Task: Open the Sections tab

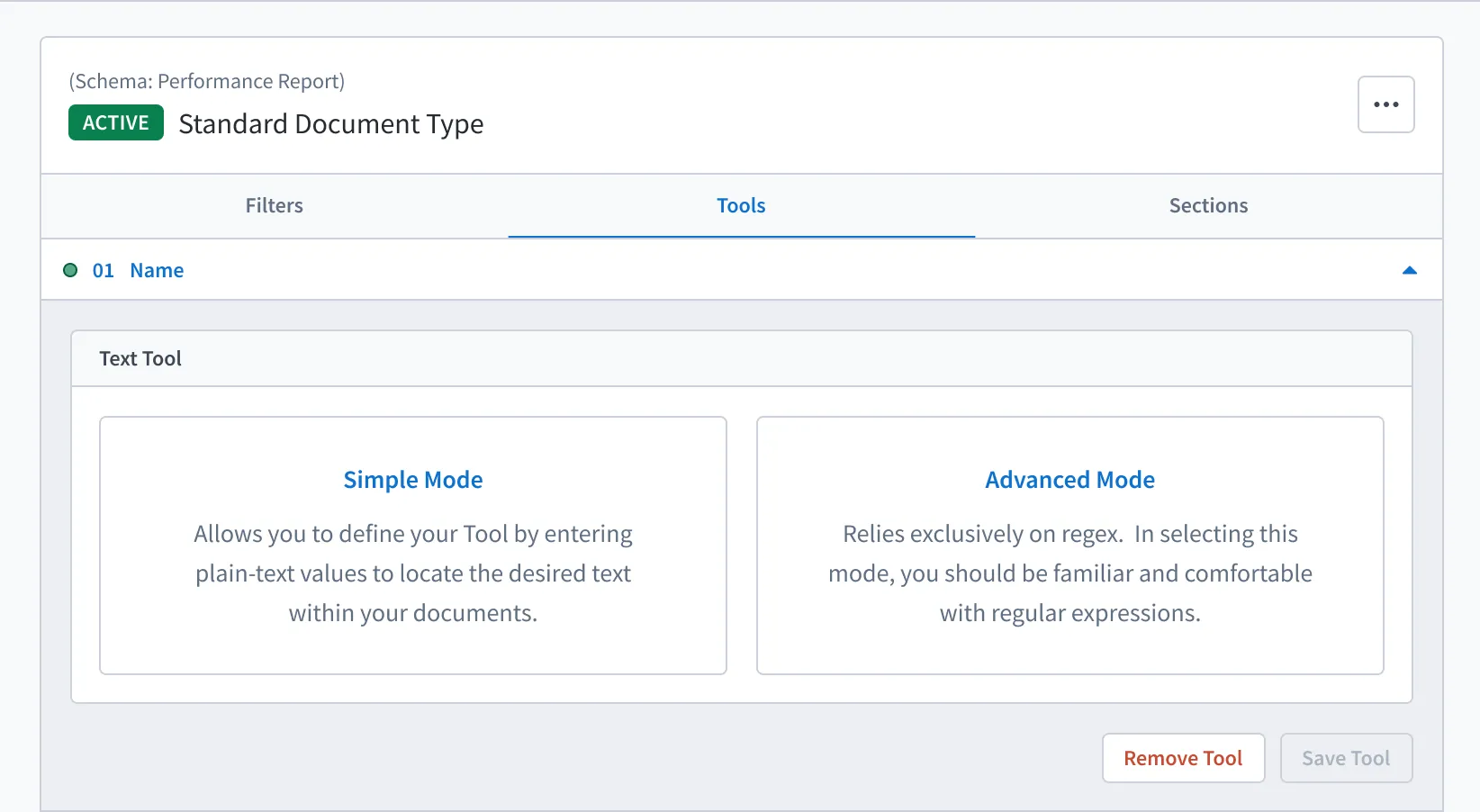Action: click(x=1208, y=205)
